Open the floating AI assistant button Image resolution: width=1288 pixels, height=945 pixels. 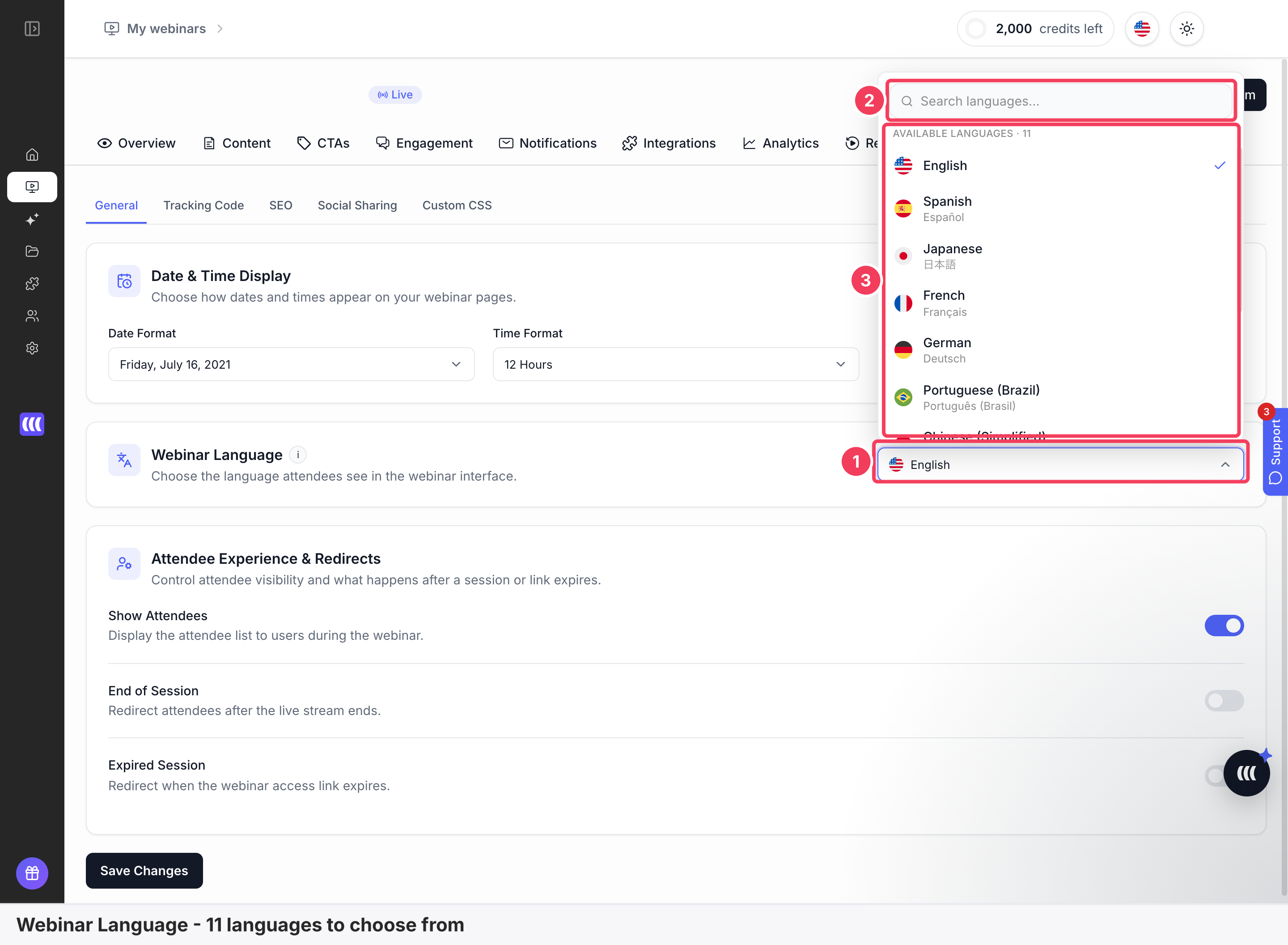tap(1247, 773)
